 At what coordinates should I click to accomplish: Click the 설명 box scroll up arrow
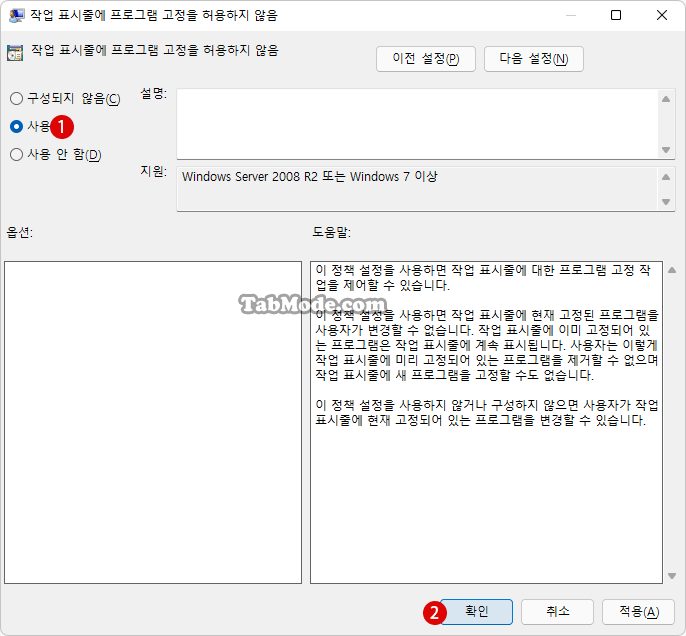click(x=666, y=99)
